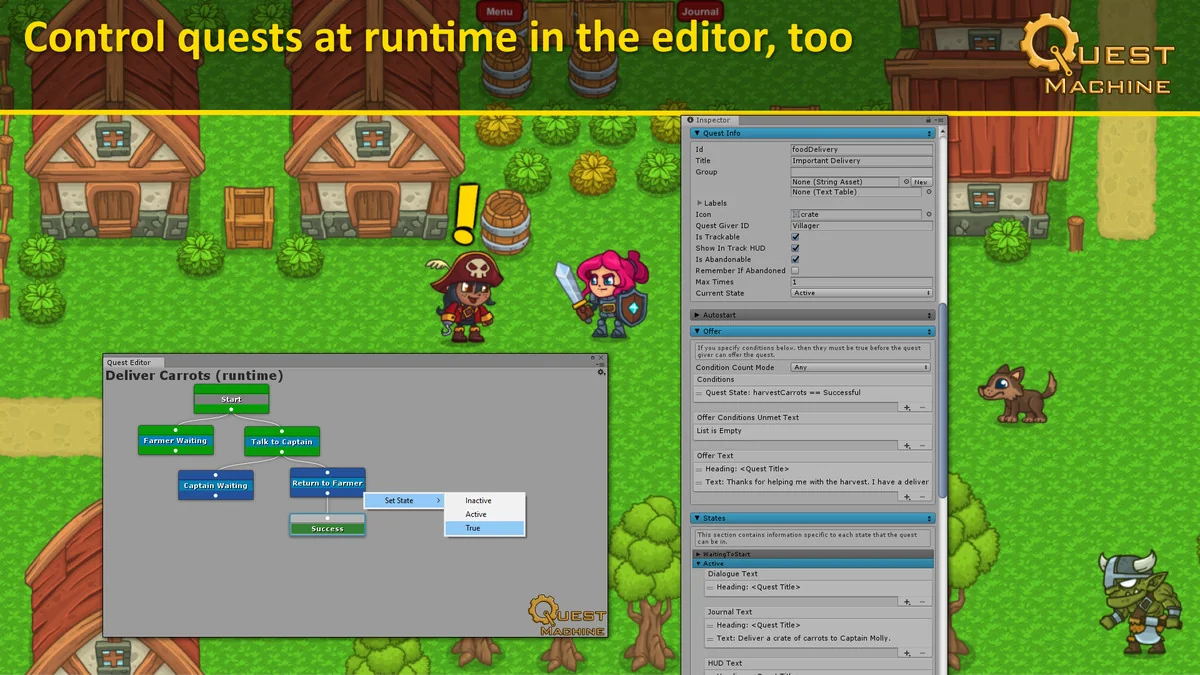The image size is (1200, 675).
Task: Click the New button next to the String Asset field
Action: 921,181
